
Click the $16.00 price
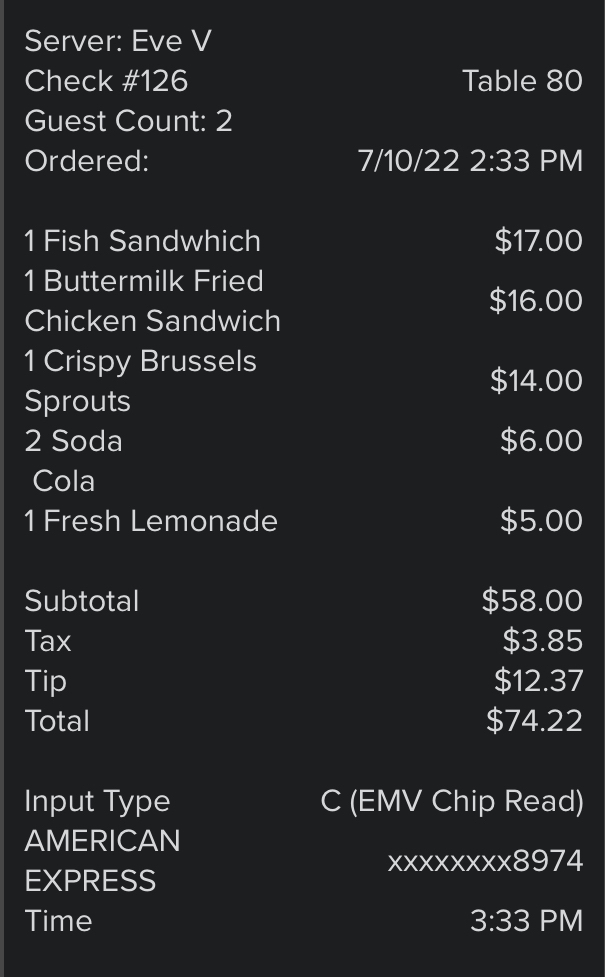(536, 301)
